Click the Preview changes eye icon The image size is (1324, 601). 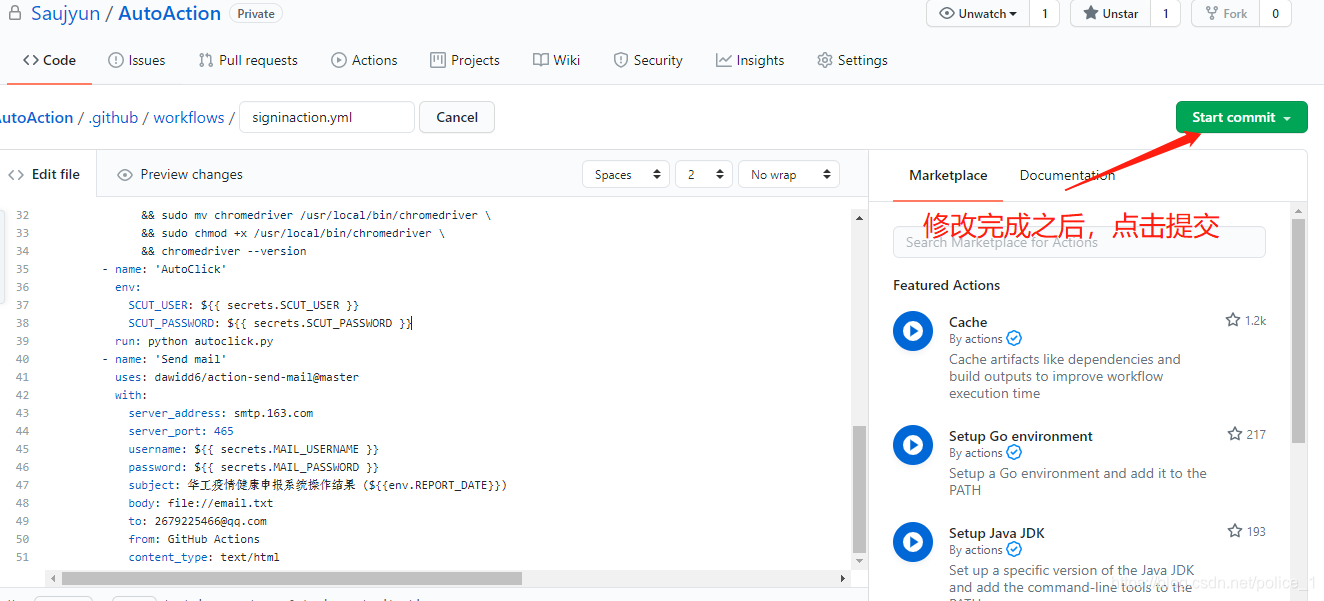125,175
